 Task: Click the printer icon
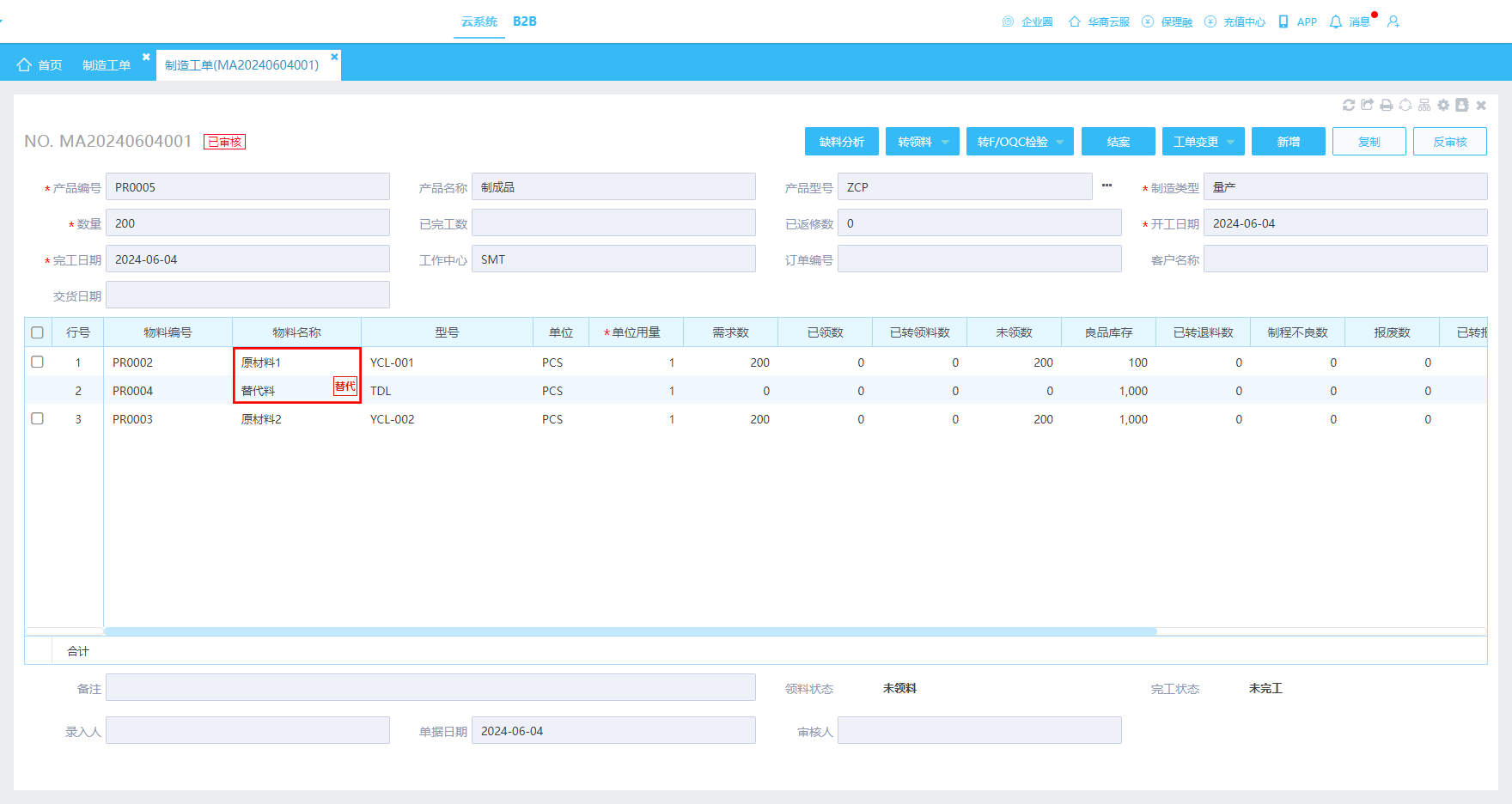1387,105
